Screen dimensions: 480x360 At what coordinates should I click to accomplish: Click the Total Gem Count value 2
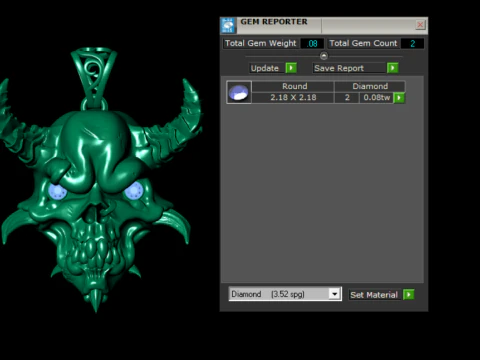pos(413,43)
